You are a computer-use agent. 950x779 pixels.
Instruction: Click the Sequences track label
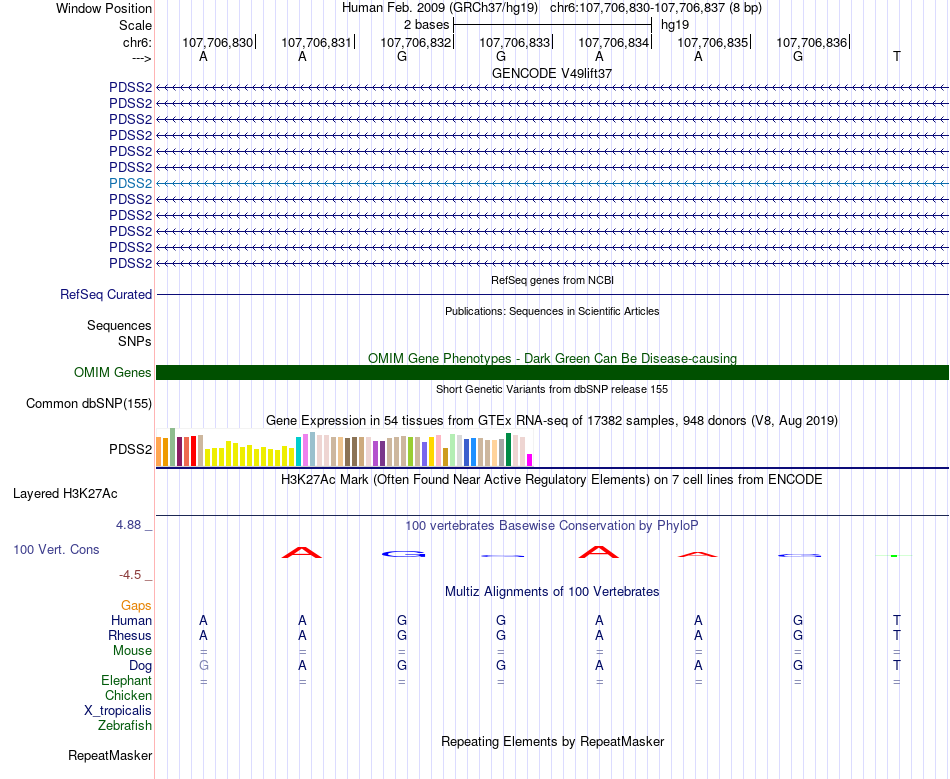(x=119, y=325)
